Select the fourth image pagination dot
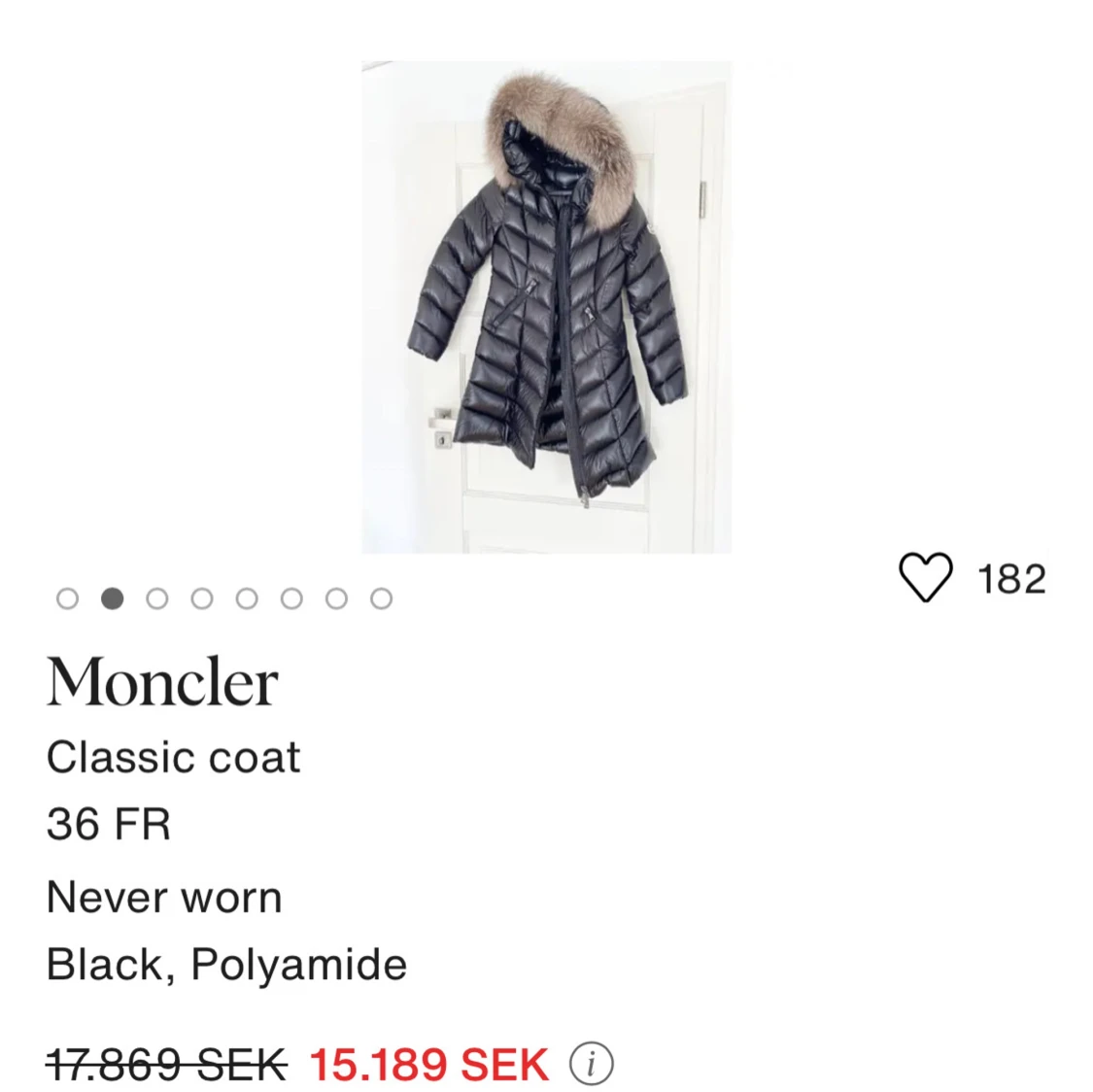This screenshot has height=1092, width=1093. [x=202, y=598]
